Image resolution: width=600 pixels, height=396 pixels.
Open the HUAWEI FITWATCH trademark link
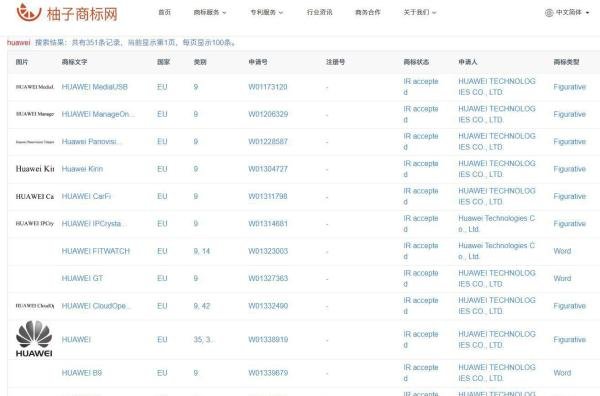(96, 251)
